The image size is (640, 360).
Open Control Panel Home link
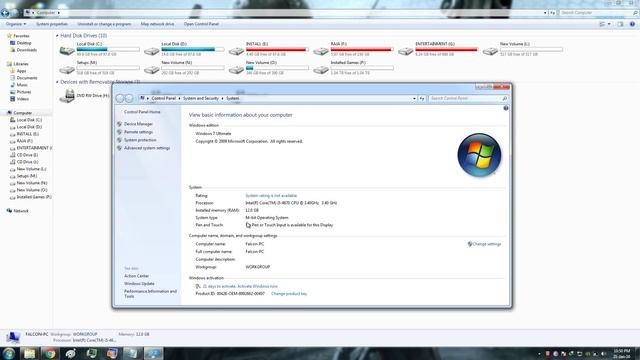point(142,112)
